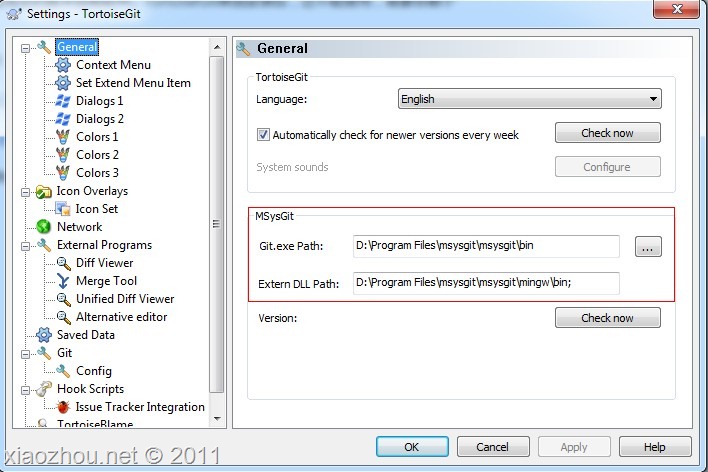Image resolution: width=708 pixels, height=472 pixels.
Task: Select Saved Data in the tree
Action: (x=86, y=335)
